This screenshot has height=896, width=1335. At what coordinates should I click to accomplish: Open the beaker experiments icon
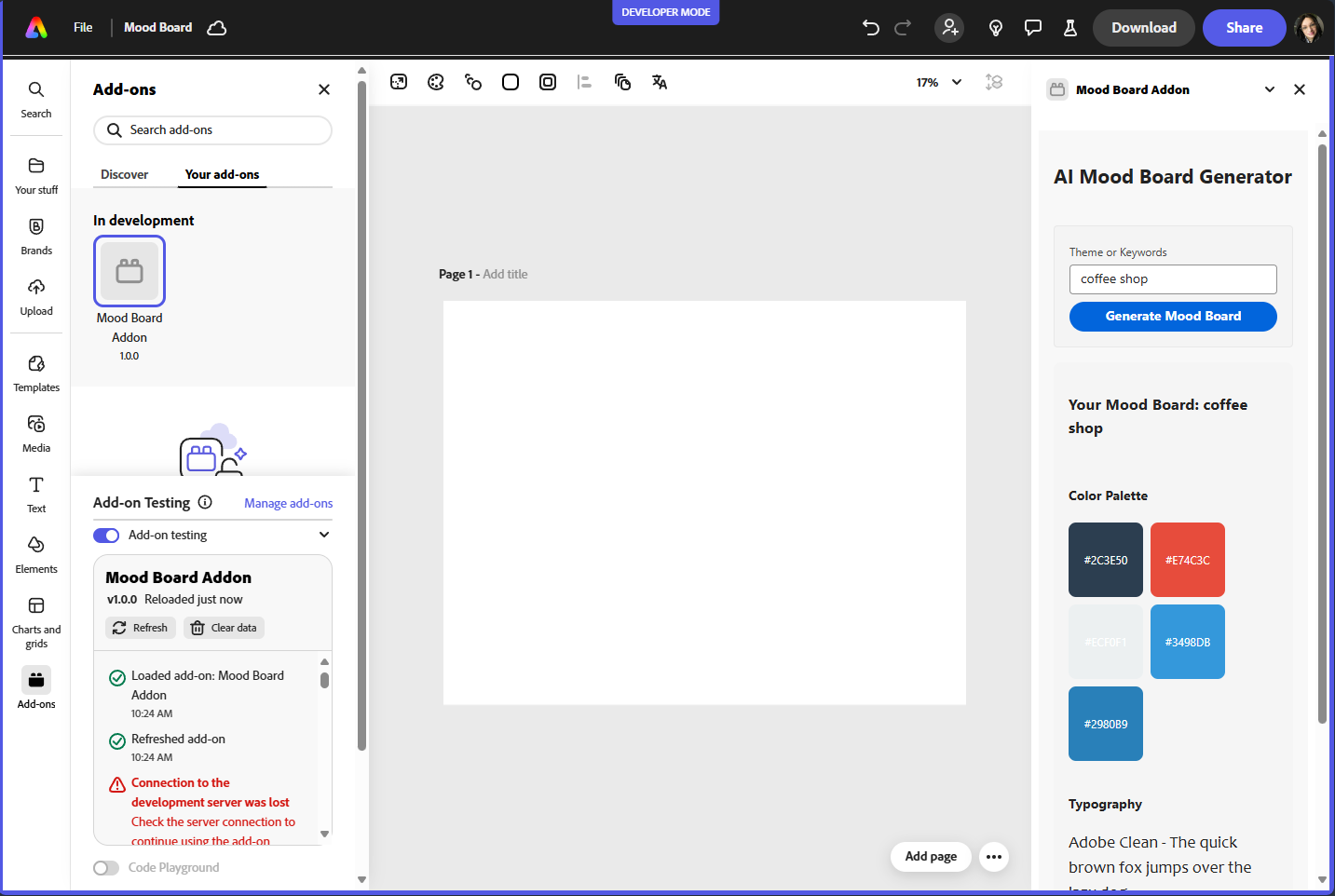[1070, 28]
